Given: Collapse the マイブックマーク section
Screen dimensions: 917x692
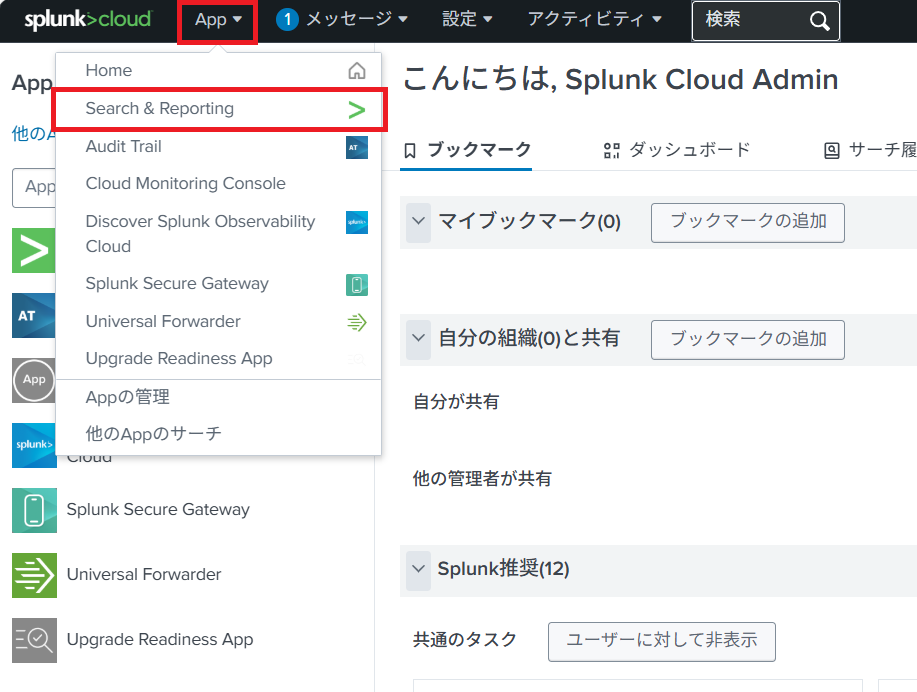Looking at the screenshot, I should [418, 222].
